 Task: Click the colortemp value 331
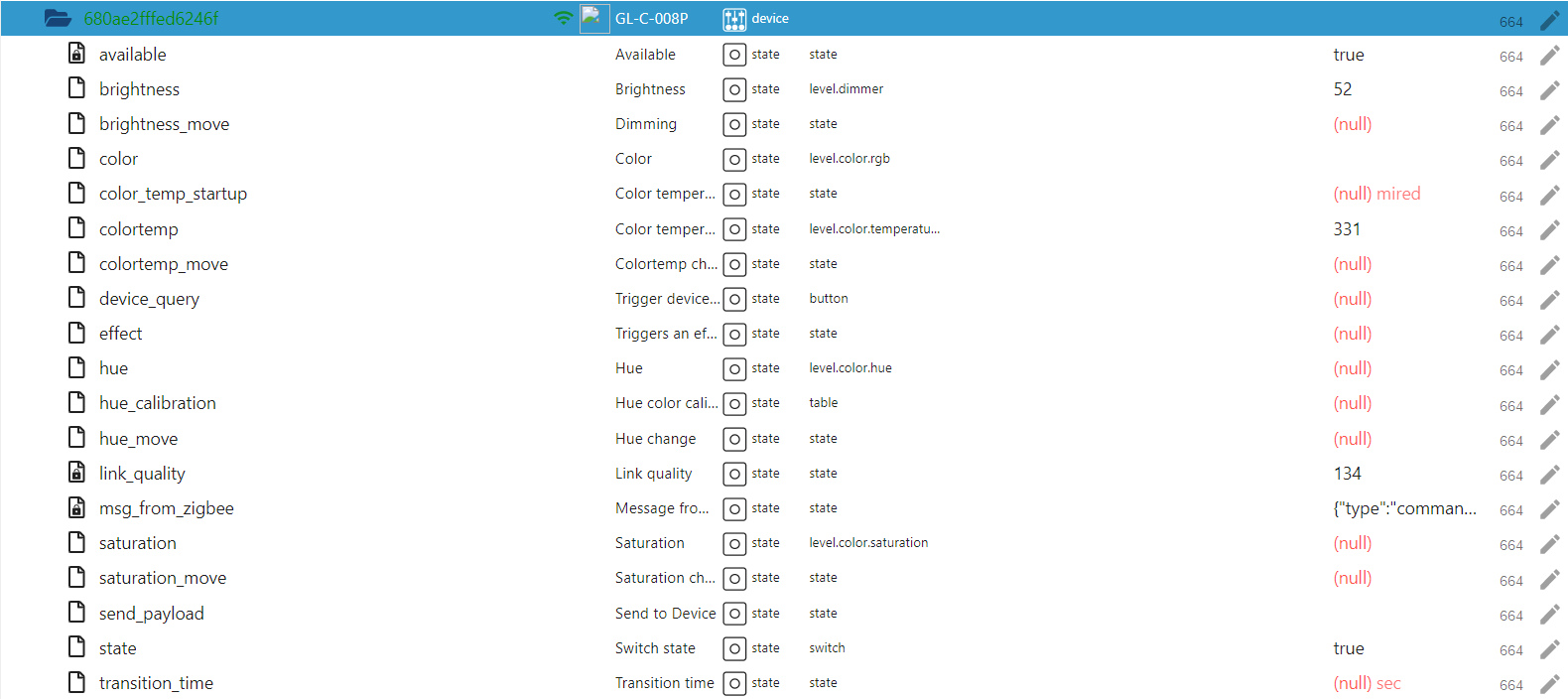pos(1347,229)
